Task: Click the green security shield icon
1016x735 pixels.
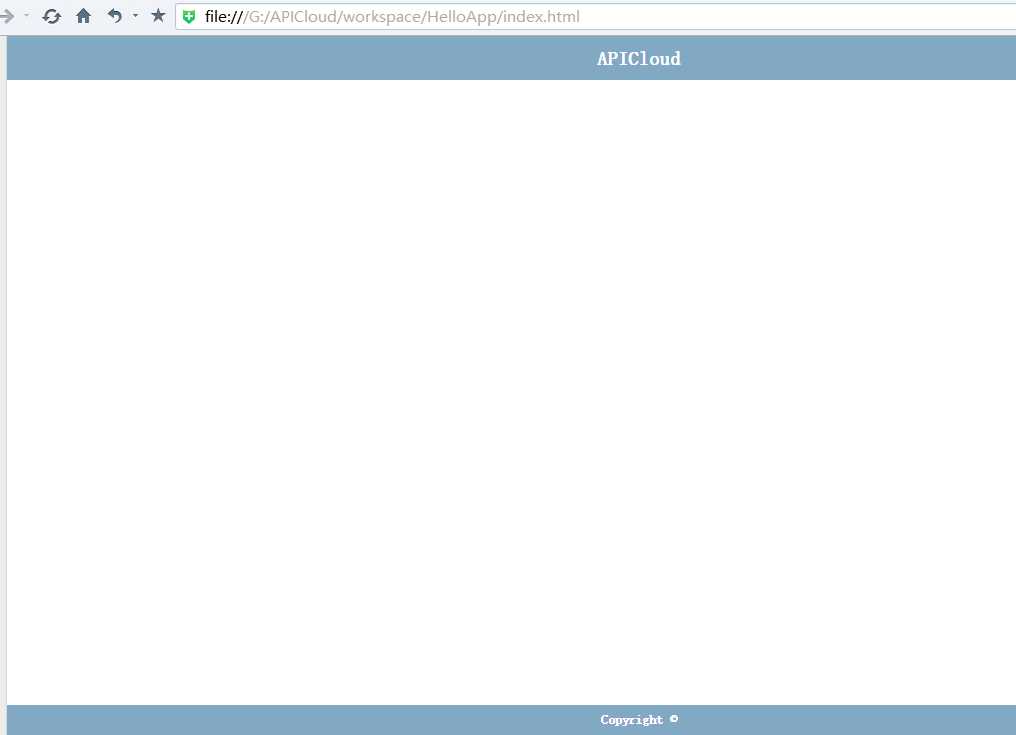Action: pos(189,17)
